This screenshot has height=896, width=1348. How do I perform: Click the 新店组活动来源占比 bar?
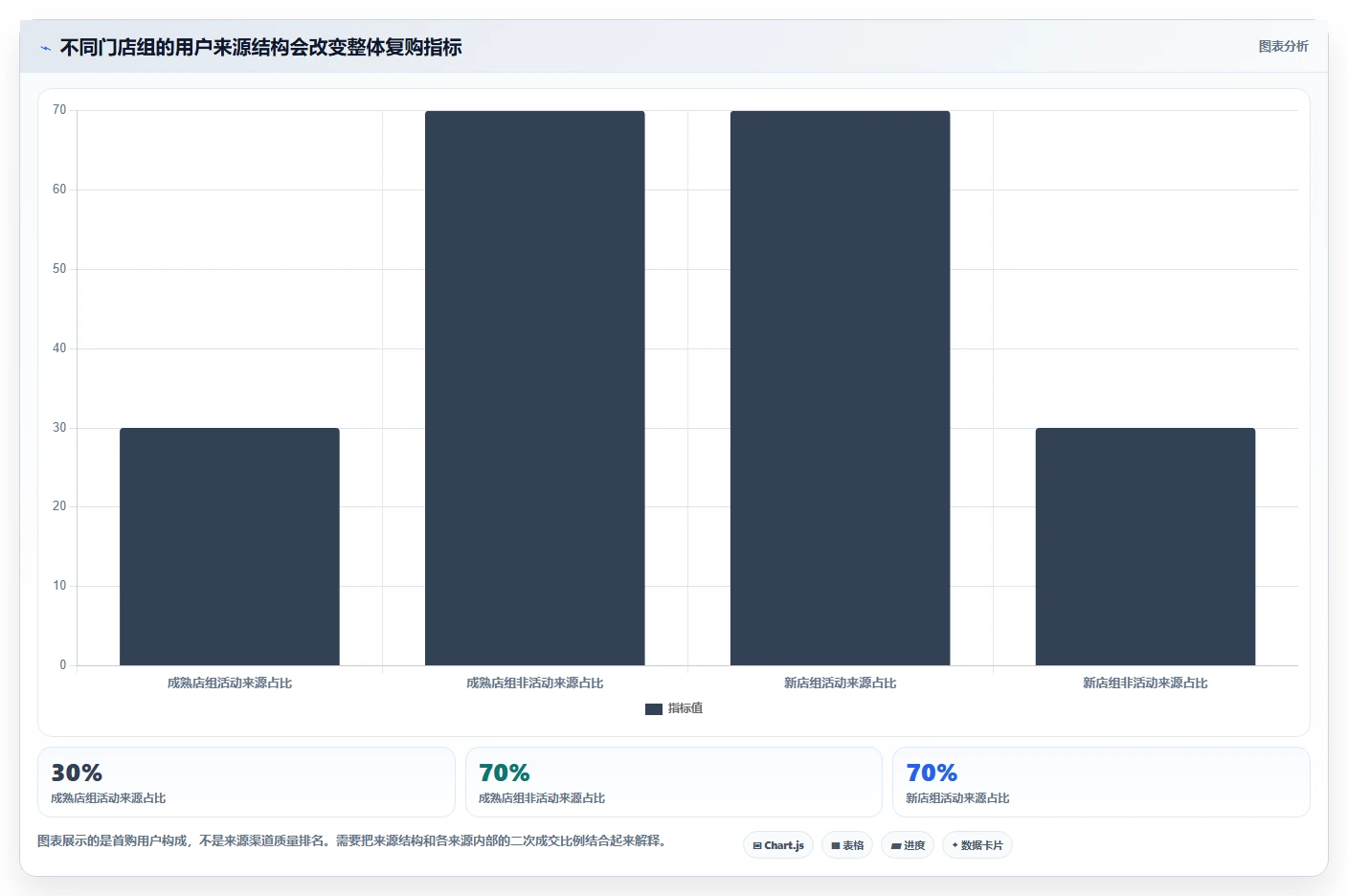click(841, 388)
